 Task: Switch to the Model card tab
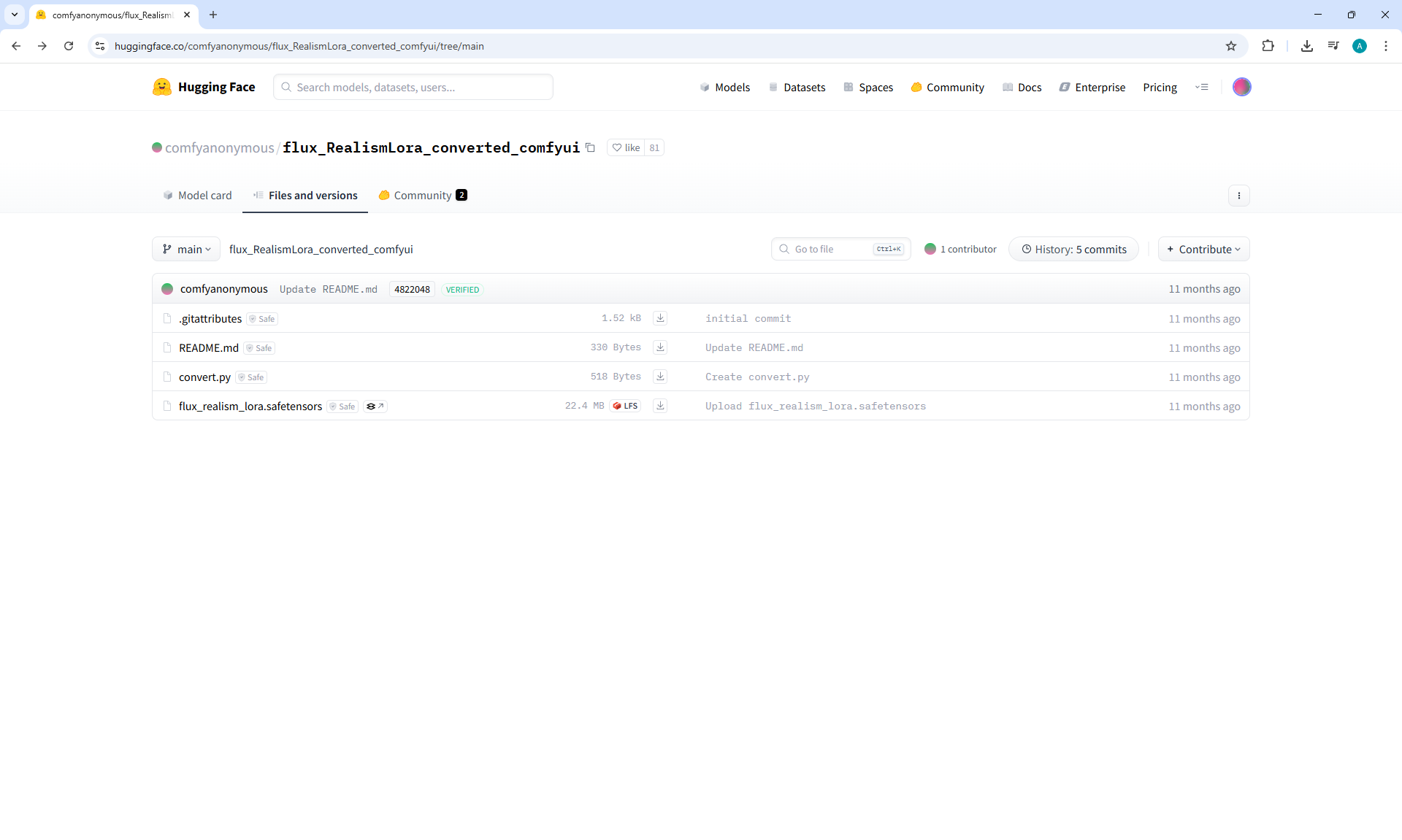coord(197,196)
